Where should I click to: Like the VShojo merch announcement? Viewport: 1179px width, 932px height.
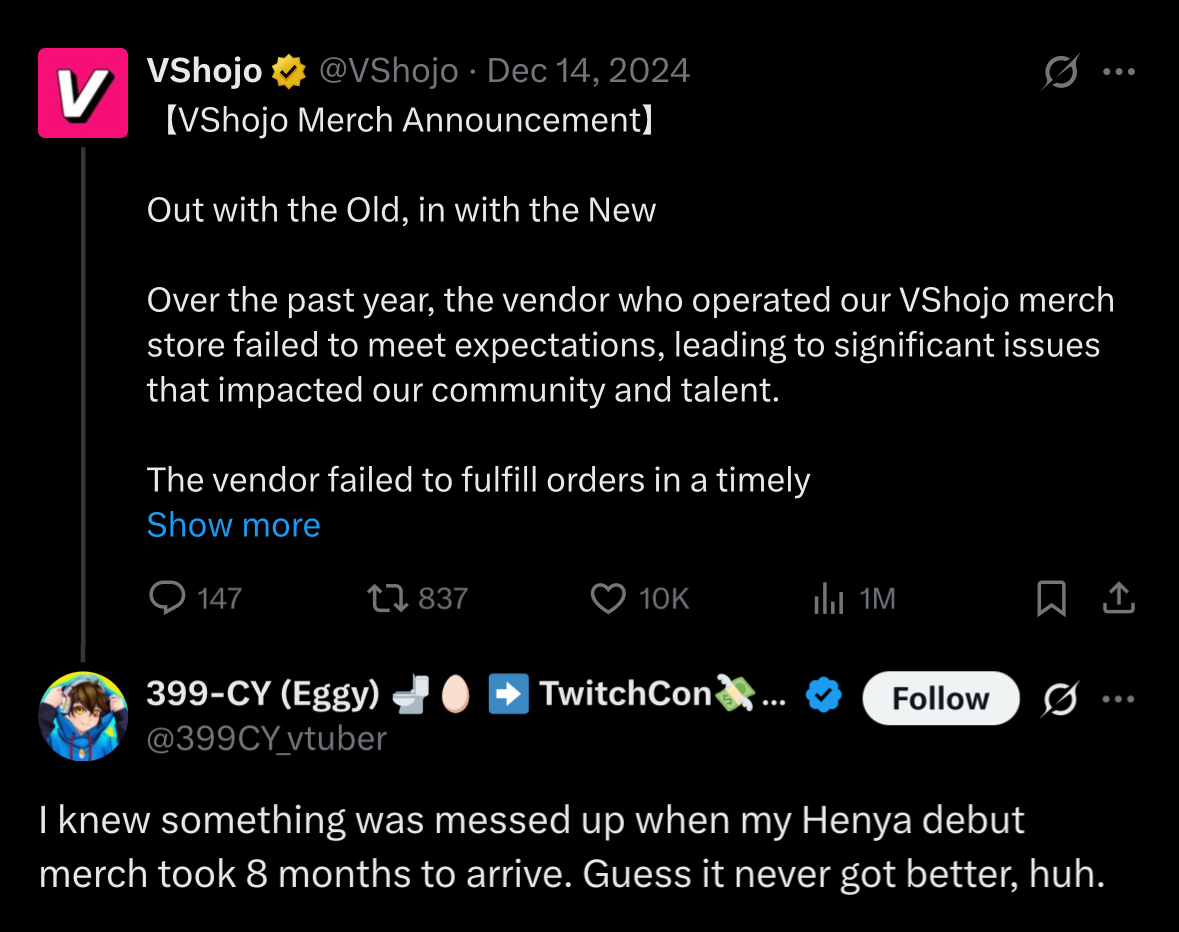(x=608, y=598)
